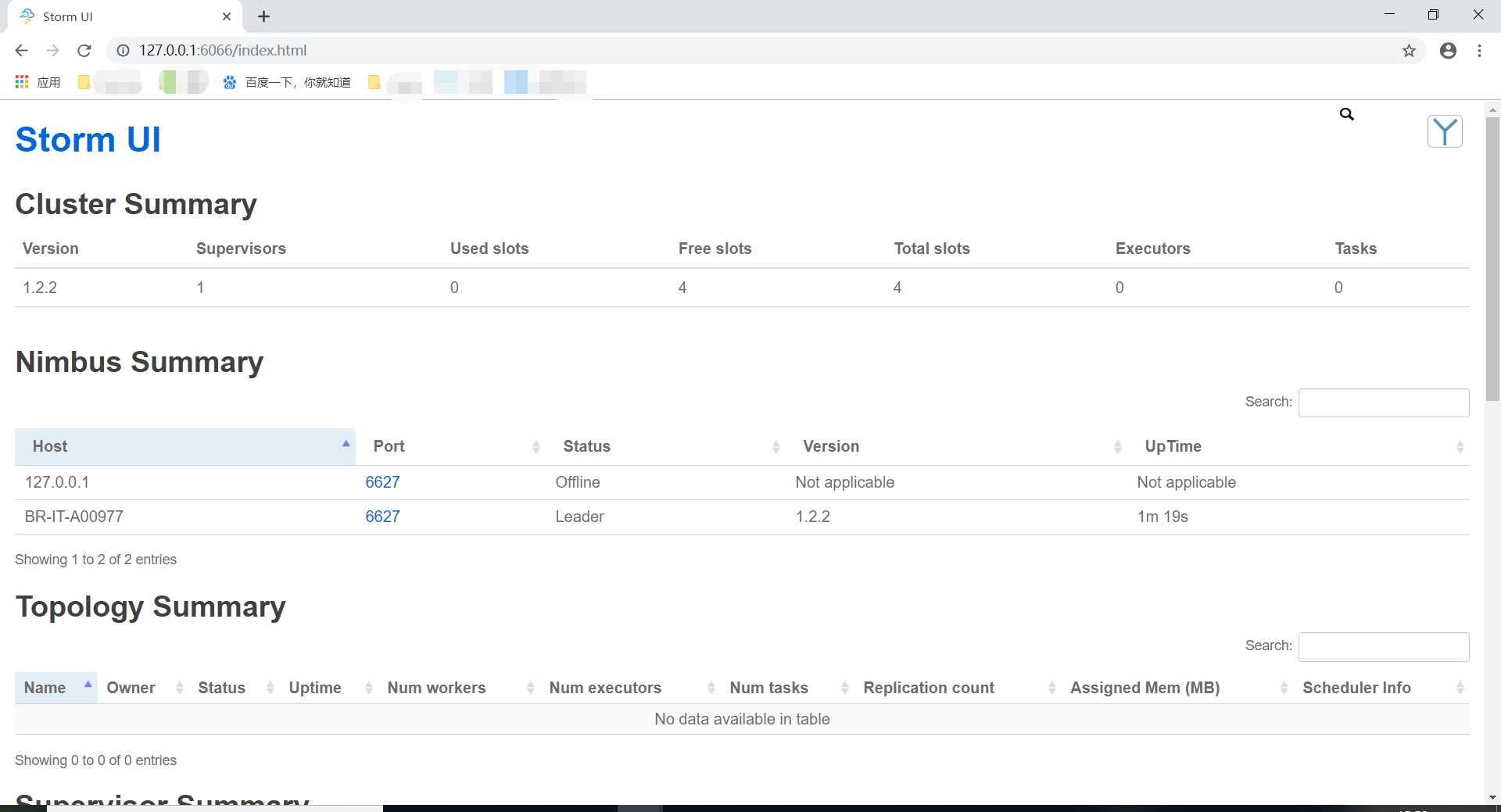Screen dimensions: 1501x812
Task: Minimize the Chrome window
Action: (1389, 15)
